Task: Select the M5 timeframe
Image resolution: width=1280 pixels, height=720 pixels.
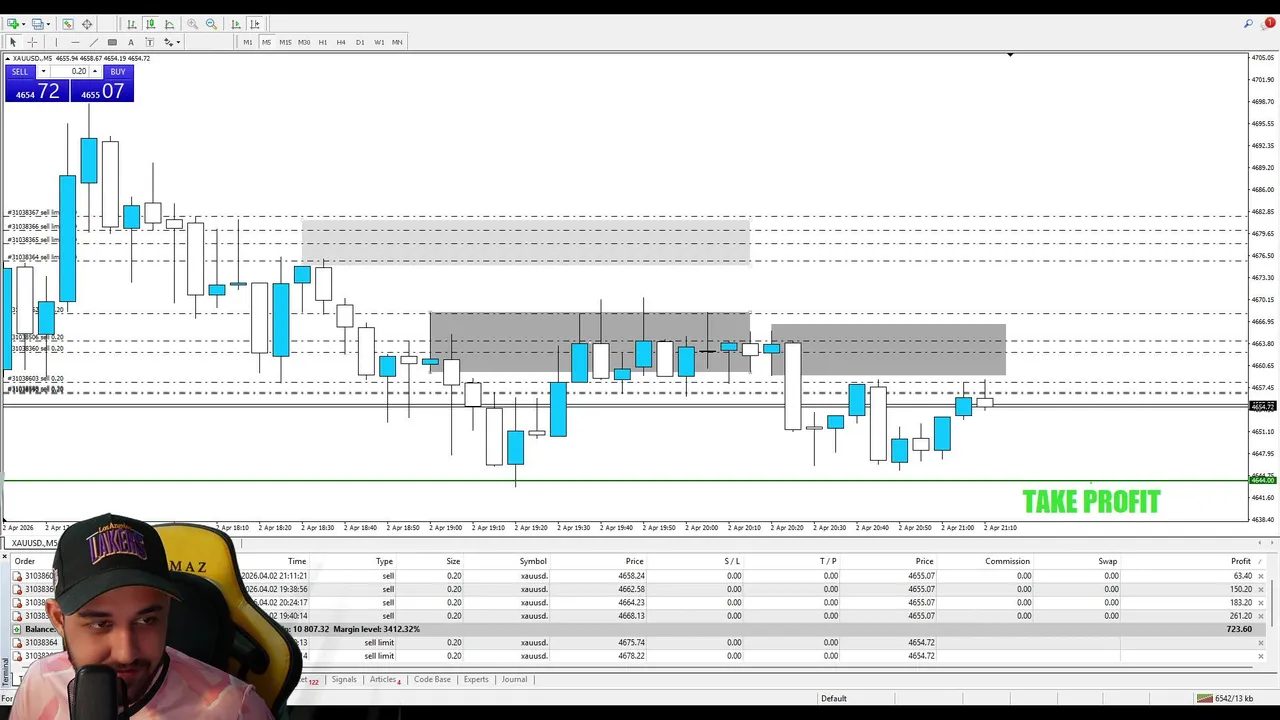Action: point(266,42)
